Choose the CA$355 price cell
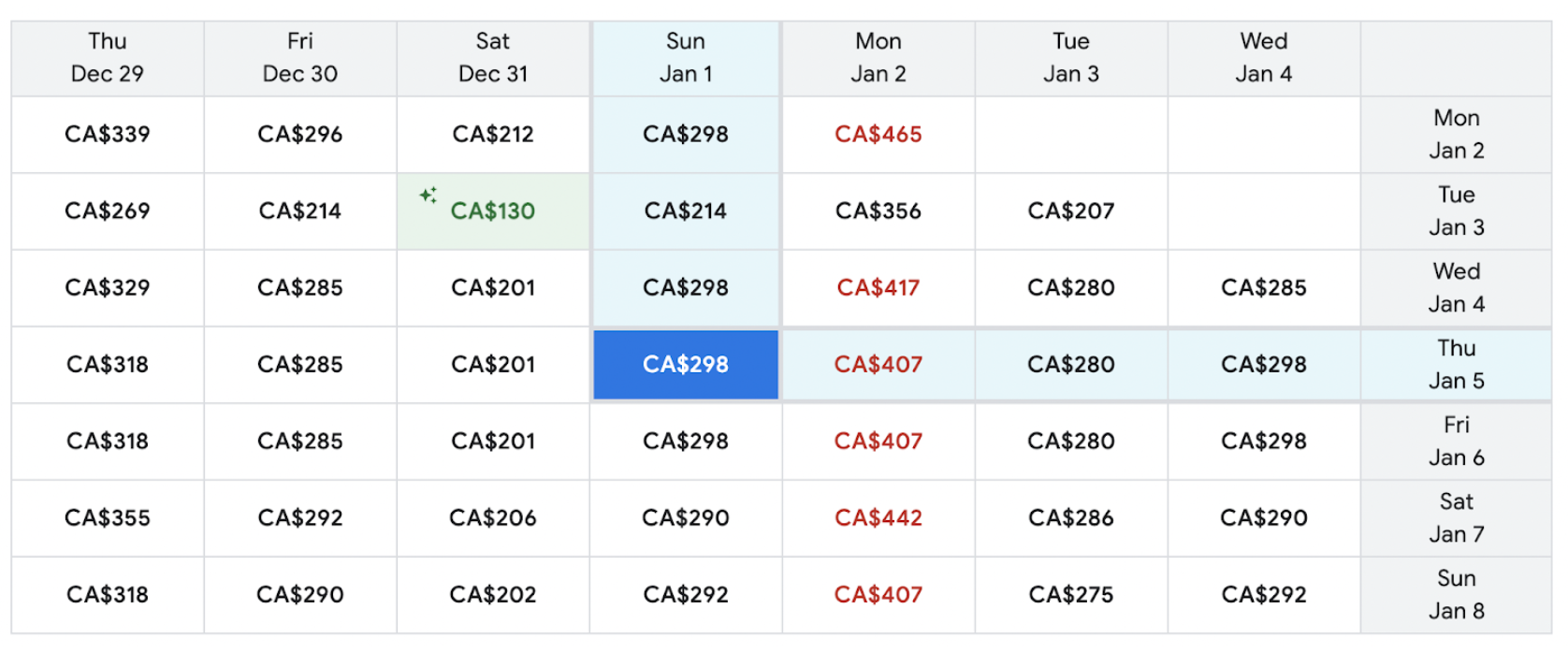Screen dimensions: 1568x653 click(108, 518)
